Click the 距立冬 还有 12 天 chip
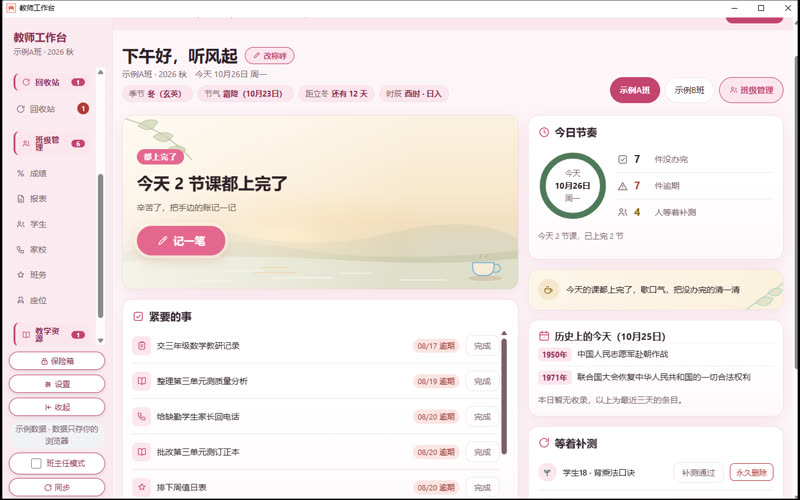The image size is (800, 500). click(336, 94)
